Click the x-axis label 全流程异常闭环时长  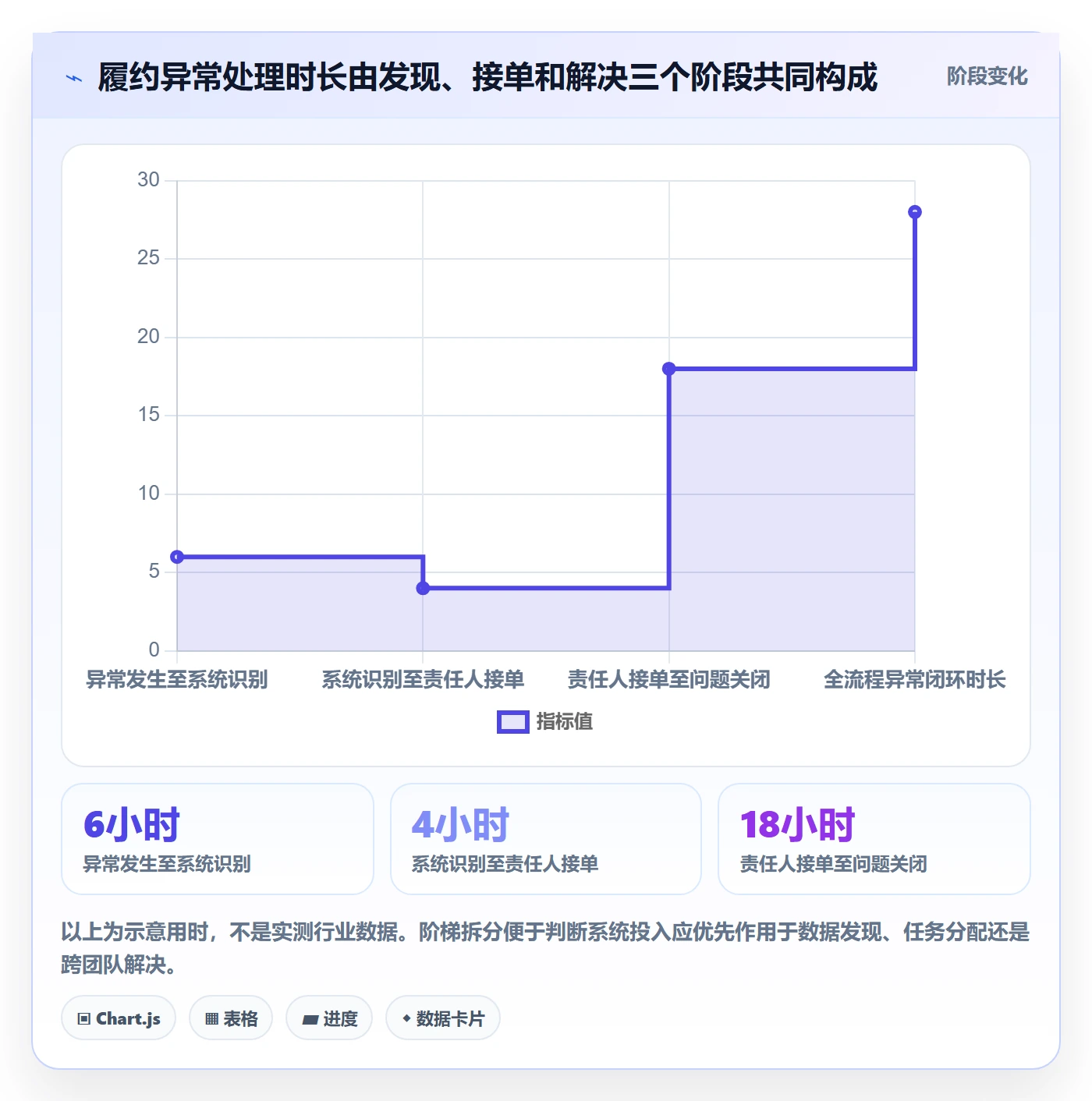click(x=915, y=680)
